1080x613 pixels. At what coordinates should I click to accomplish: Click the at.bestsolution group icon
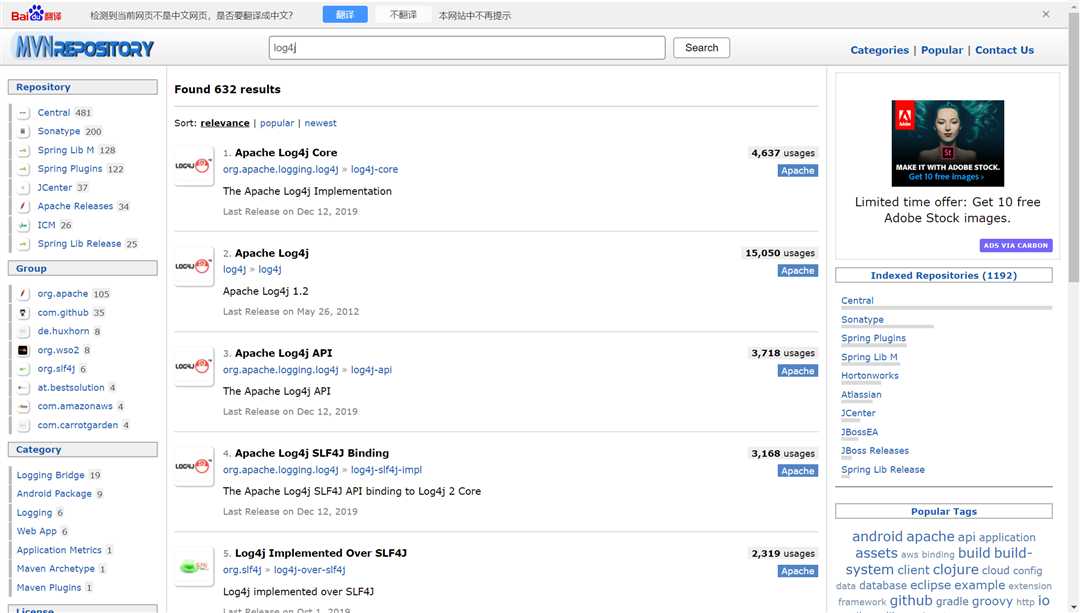(x=23, y=388)
